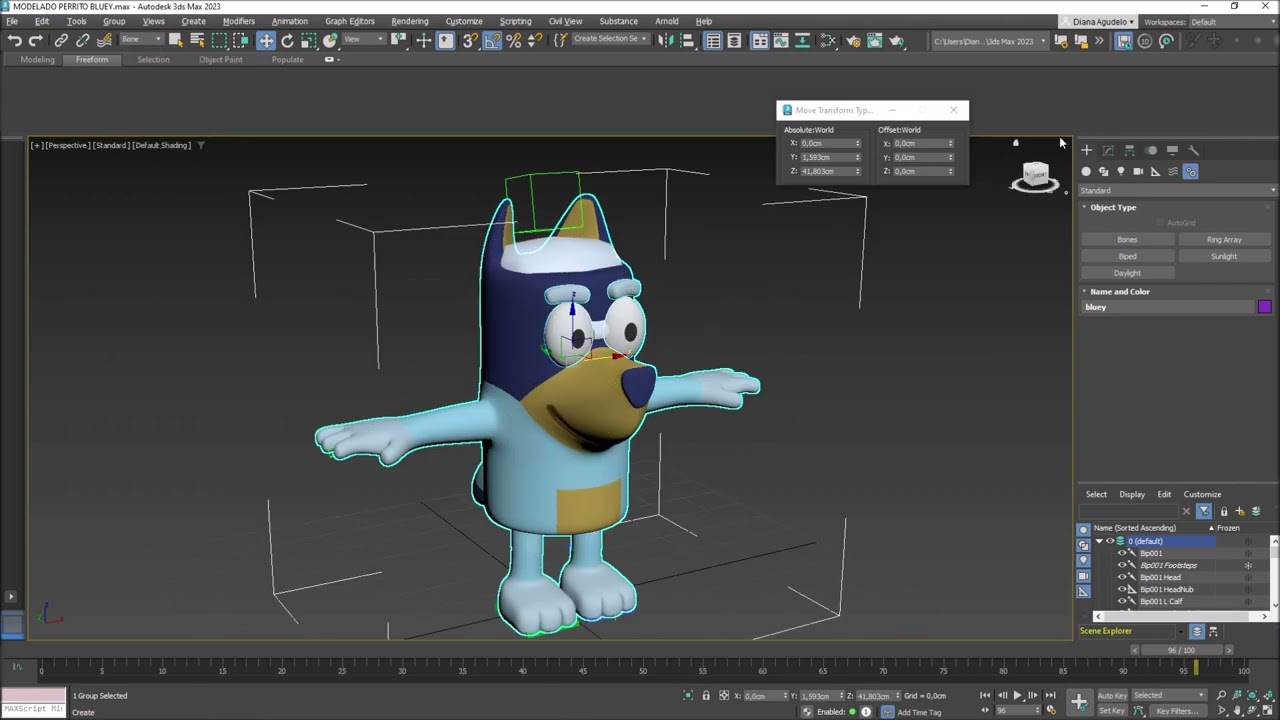This screenshot has width=1280, height=720.
Task: Open the Standard category dropdown
Action: coord(1177,190)
